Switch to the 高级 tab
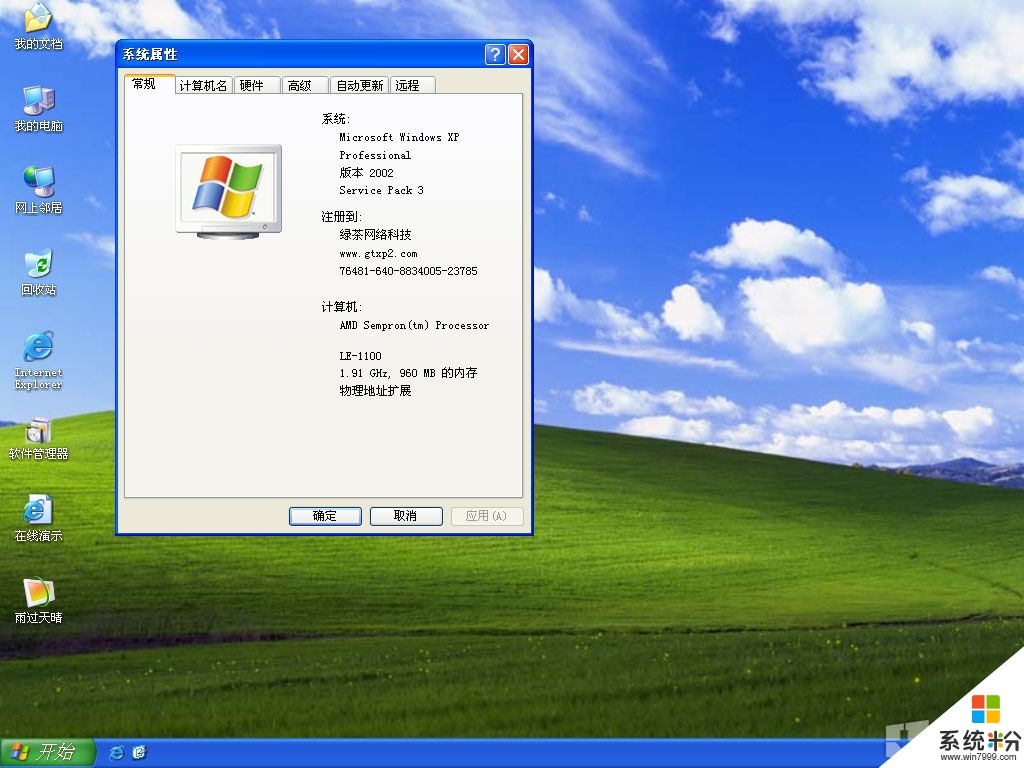 305,86
